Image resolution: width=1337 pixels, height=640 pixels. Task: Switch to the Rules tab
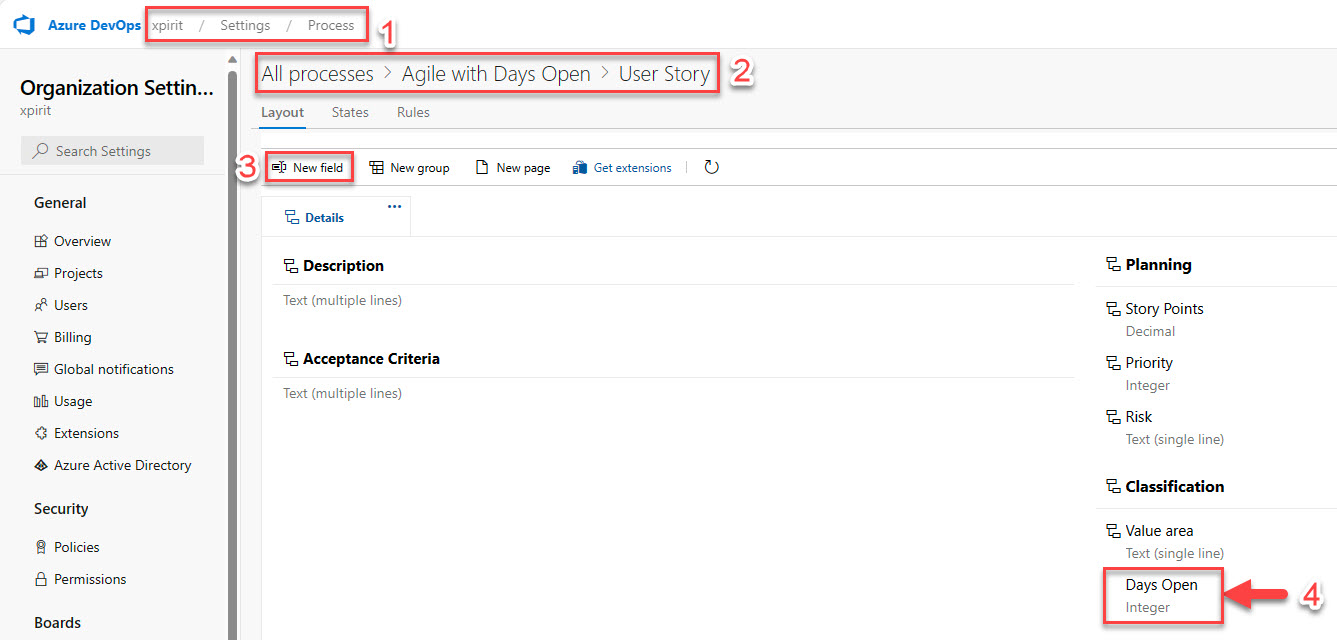click(x=413, y=113)
